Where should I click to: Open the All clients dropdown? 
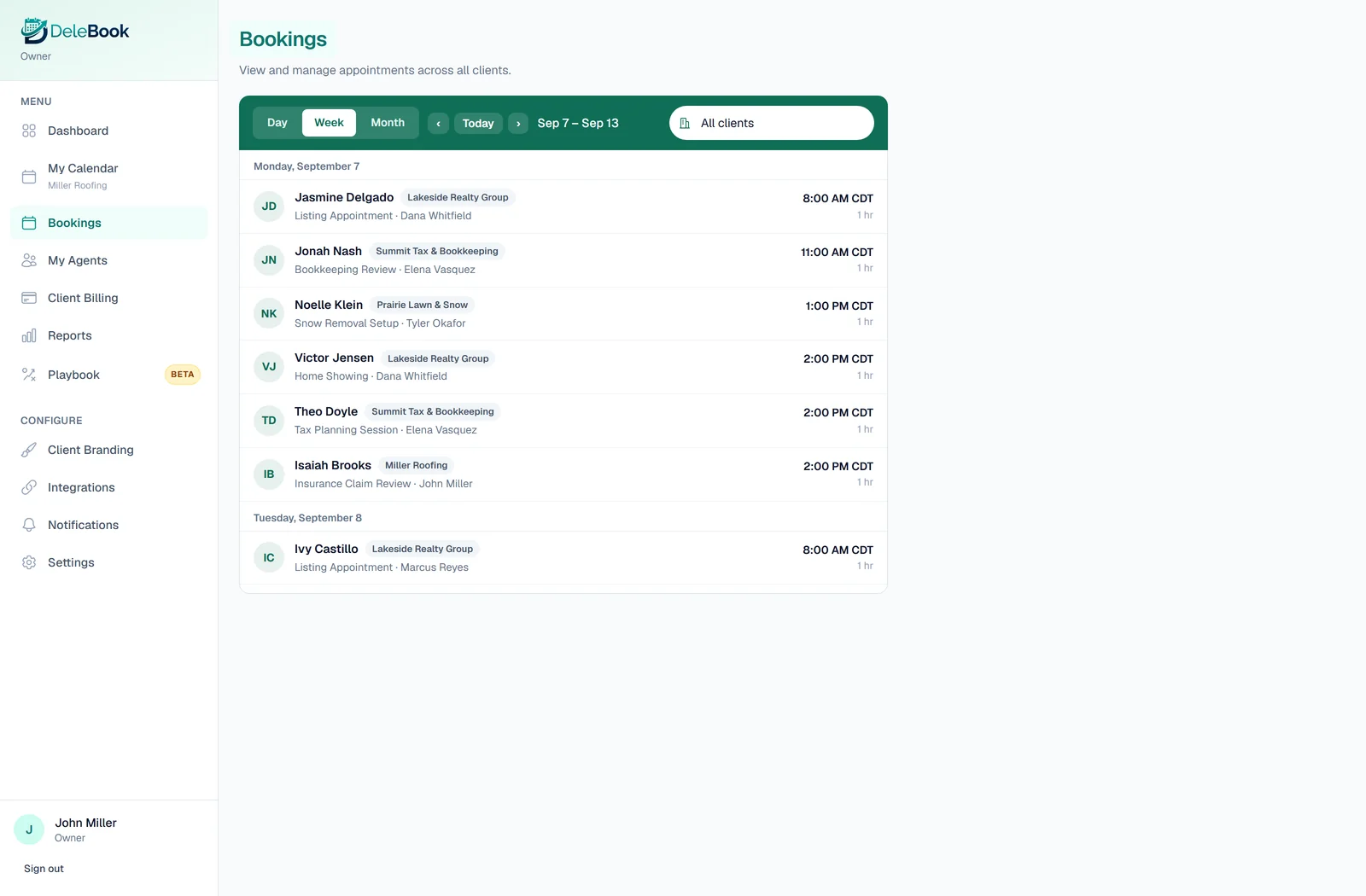click(772, 123)
